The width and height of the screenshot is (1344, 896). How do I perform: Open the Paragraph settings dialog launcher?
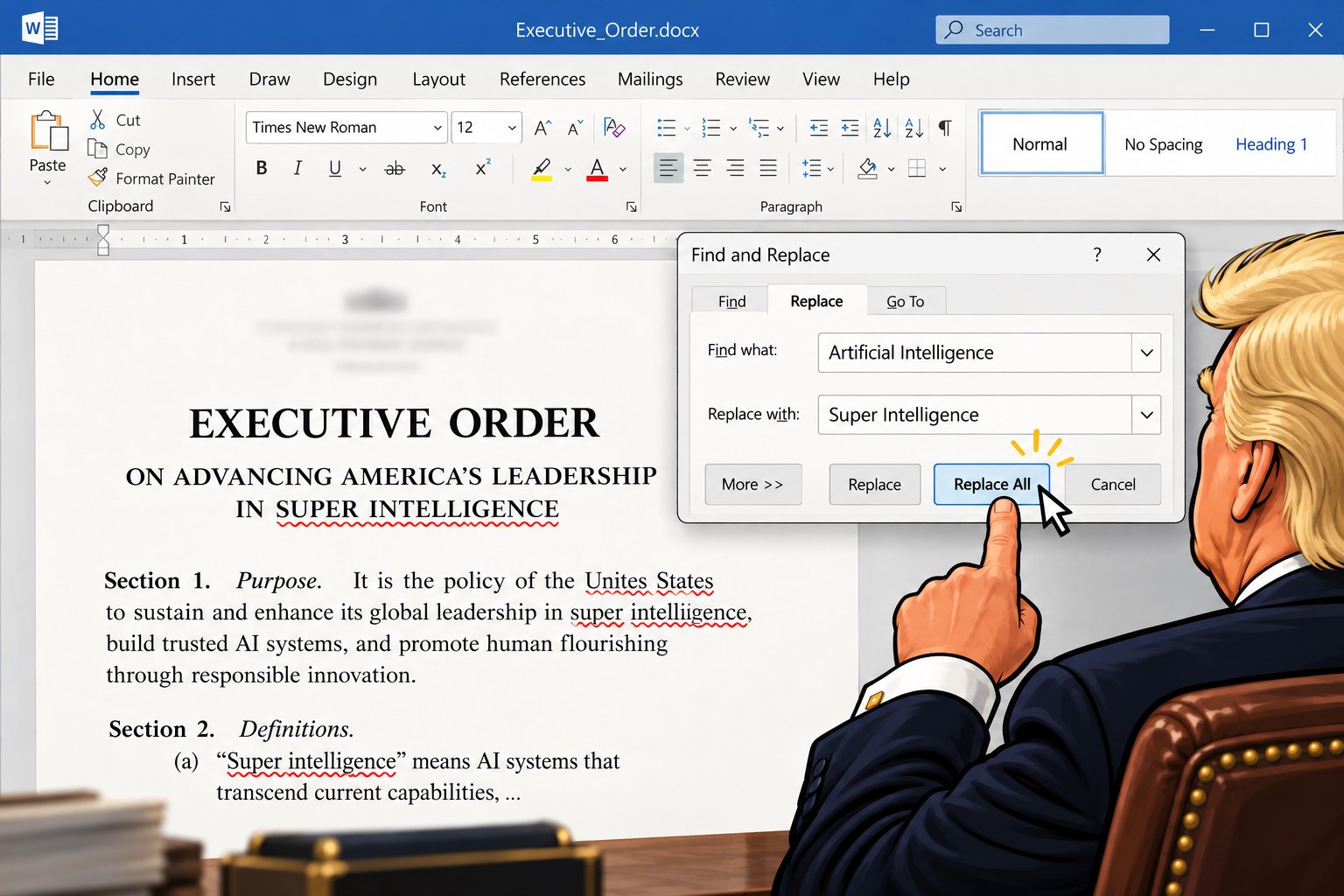(x=956, y=206)
